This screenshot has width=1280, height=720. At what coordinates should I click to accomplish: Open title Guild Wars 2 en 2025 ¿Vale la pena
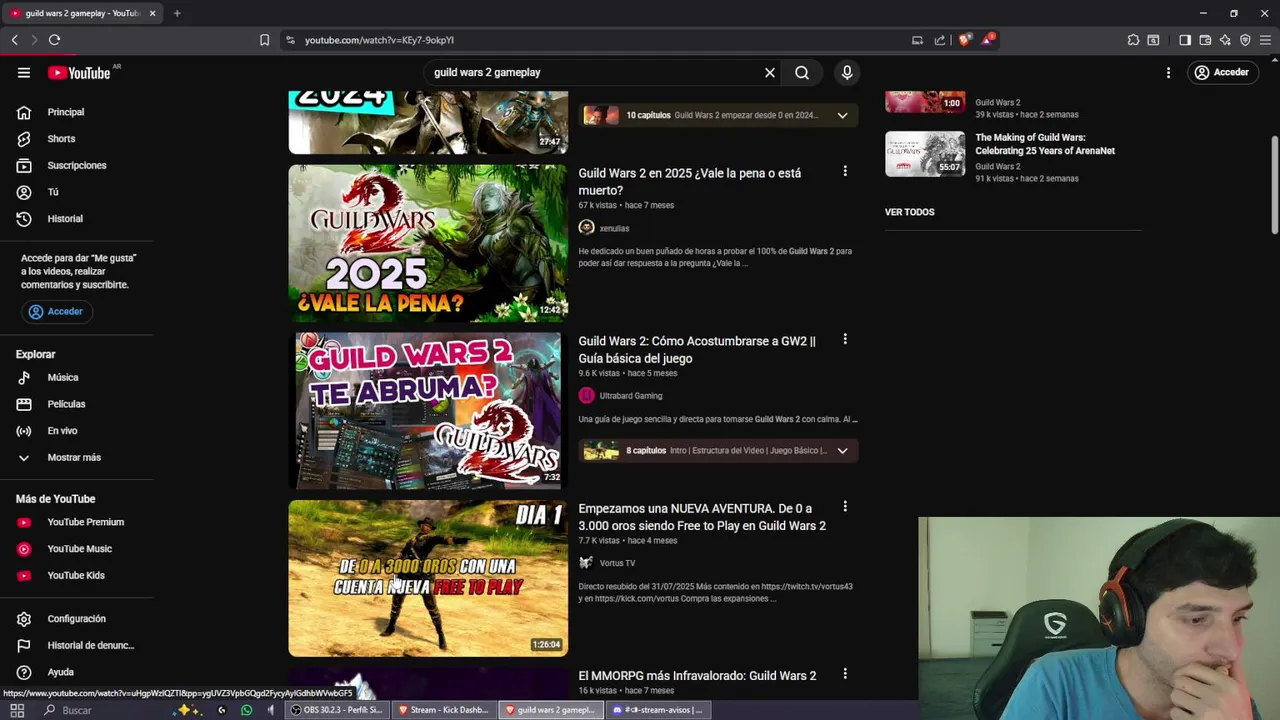point(690,182)
